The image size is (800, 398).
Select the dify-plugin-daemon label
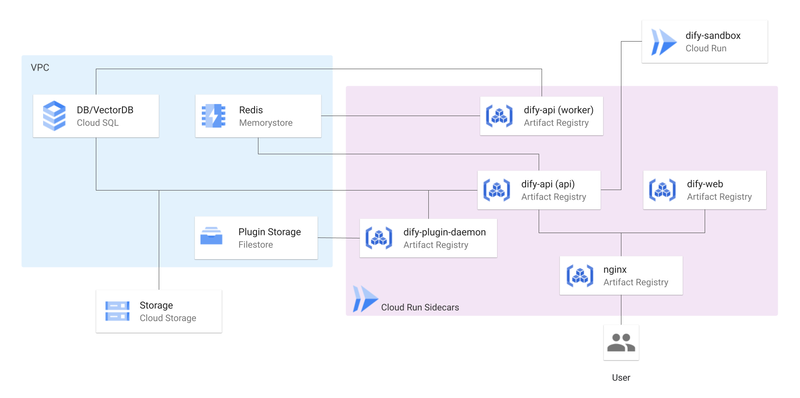click(444, 232)
